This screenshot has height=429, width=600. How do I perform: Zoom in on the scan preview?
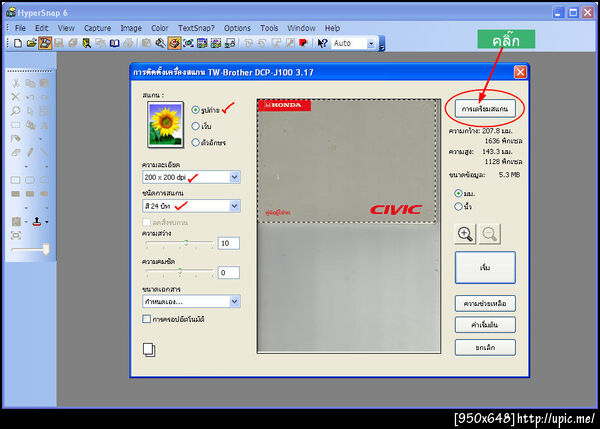(x=465, y=234)
